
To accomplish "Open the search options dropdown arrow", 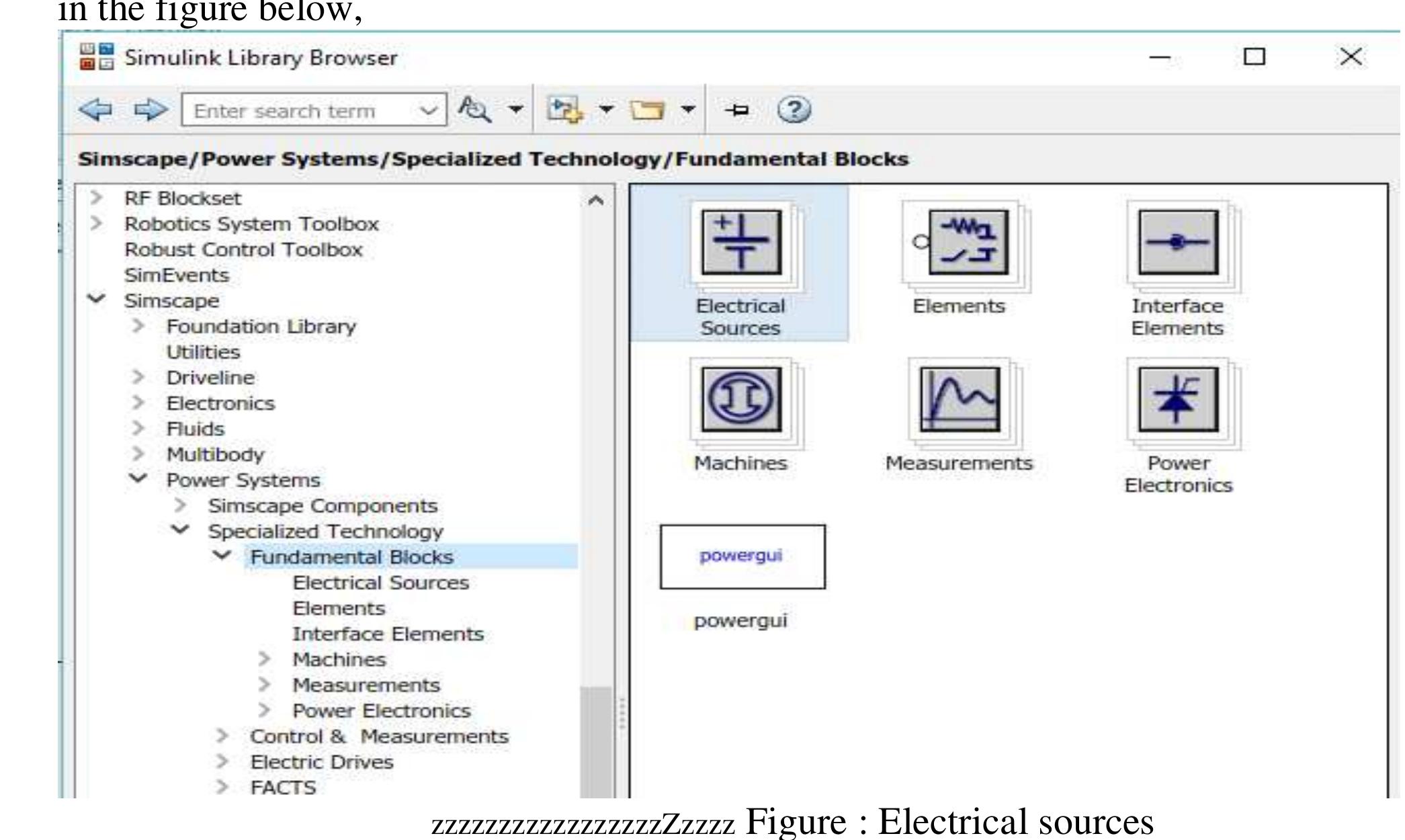I will [516, 110].
